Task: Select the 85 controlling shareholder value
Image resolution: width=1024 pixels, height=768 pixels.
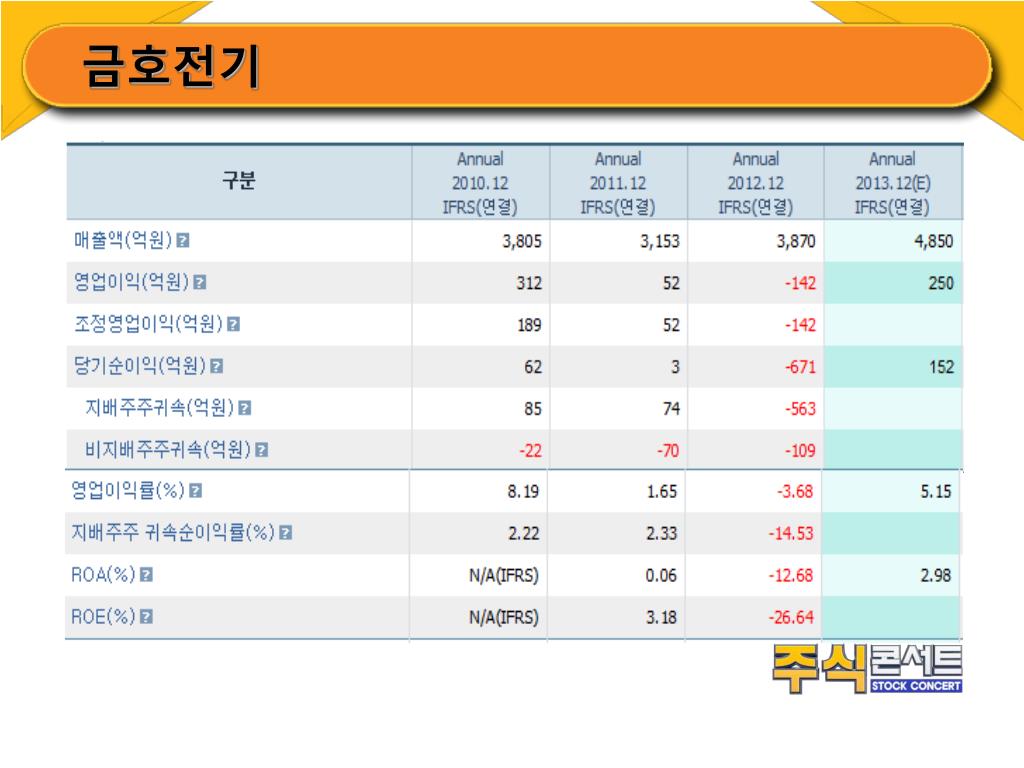Action: point(533,409)
